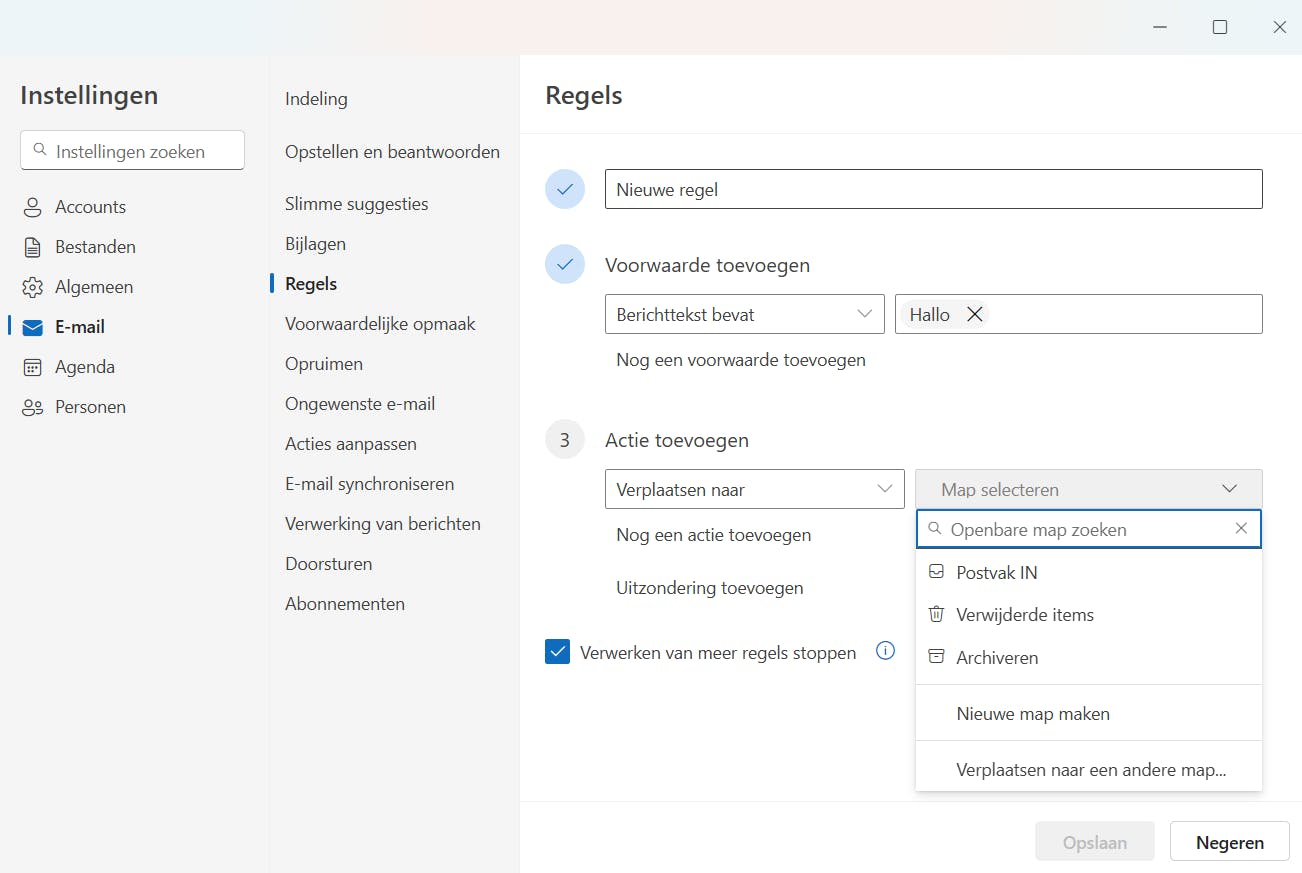Click the Algemeen gear icon
Viewport: 1302px width, 873px height.
[x=33, y=287]
